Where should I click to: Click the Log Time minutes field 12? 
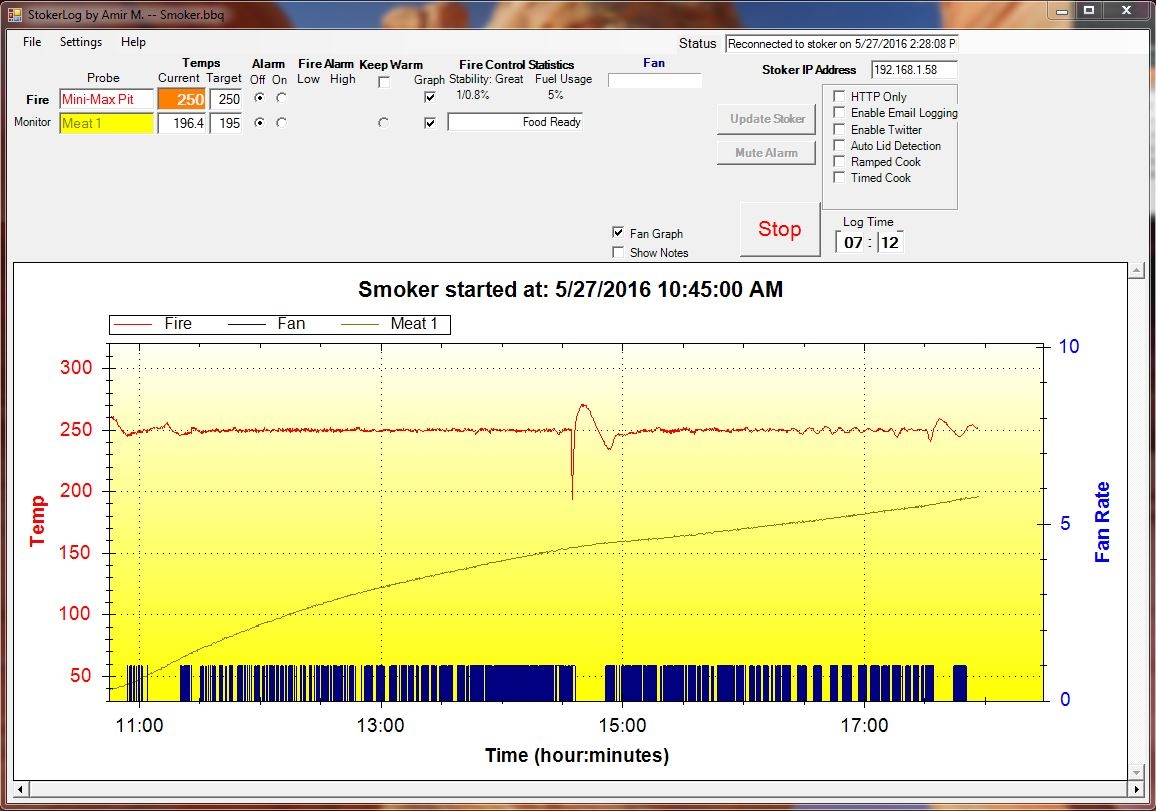coord(890,243)
